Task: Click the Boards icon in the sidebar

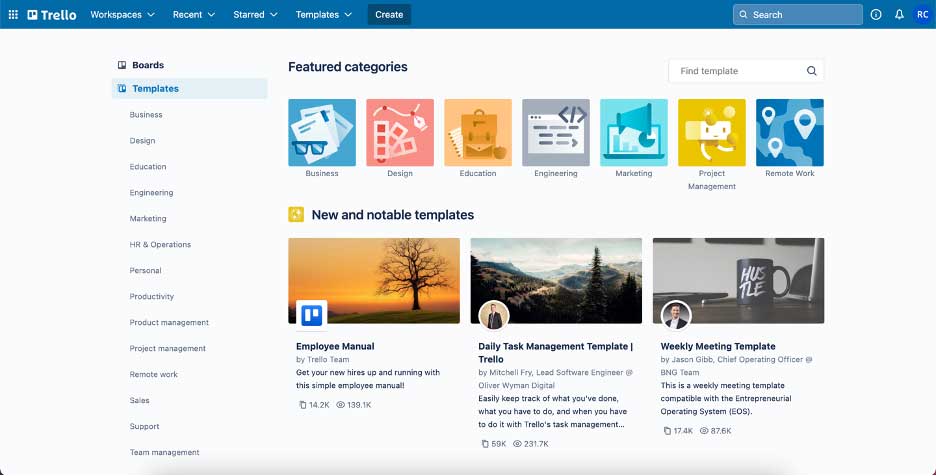Action: pyautogui.click(x=122, y=65)
